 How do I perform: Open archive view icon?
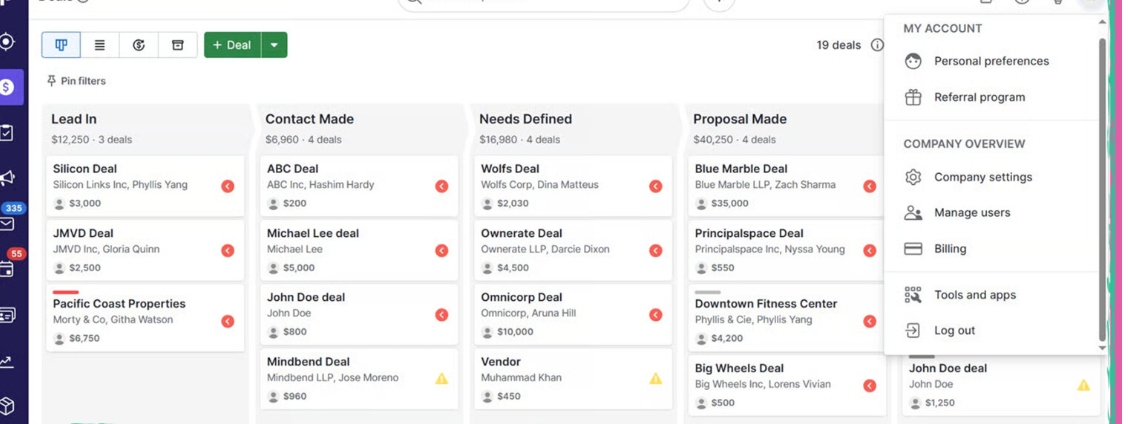(x=178, y=45)
